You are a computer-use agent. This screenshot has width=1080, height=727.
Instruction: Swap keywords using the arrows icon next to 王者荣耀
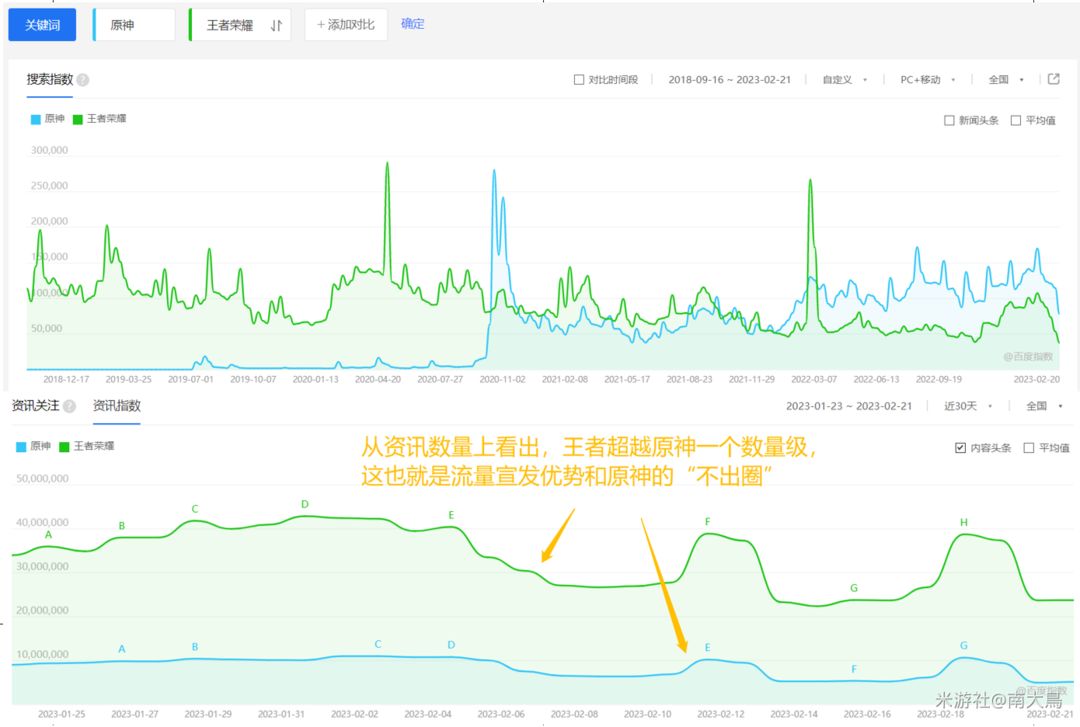tap(276, 25)
